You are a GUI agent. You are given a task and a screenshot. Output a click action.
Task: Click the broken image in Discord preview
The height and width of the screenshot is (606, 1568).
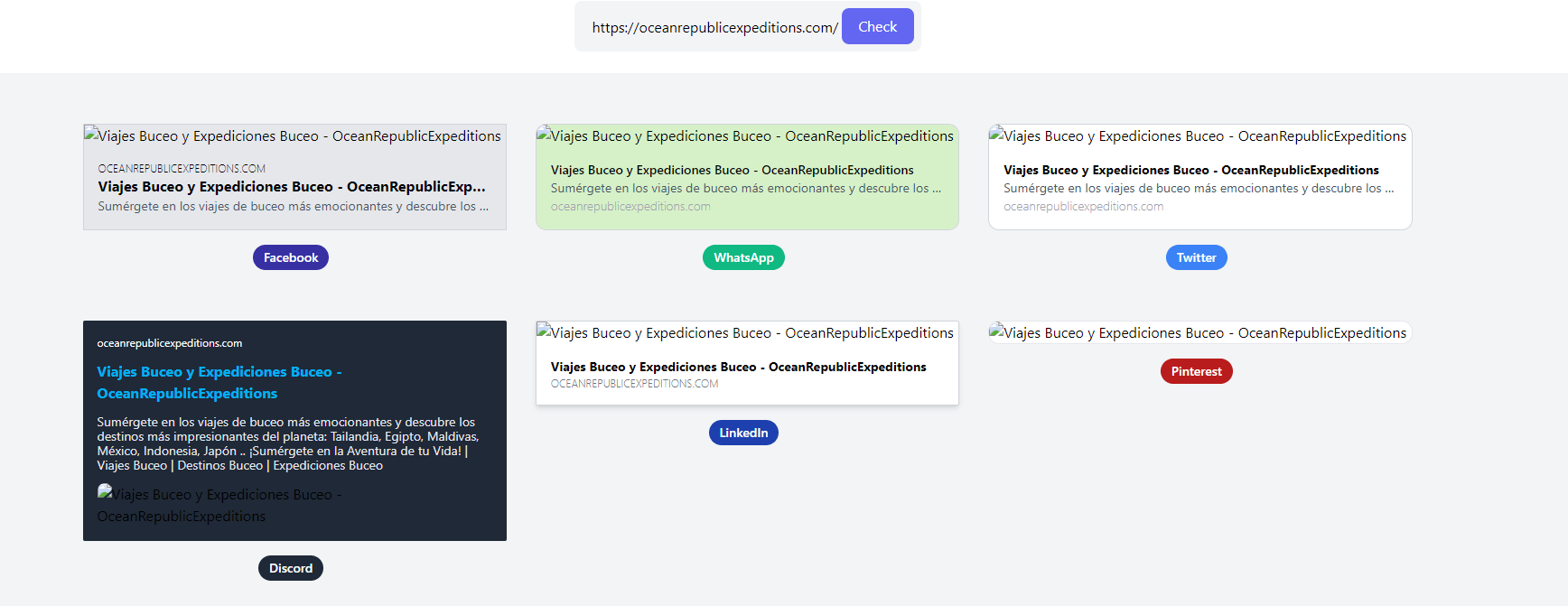point(219,505)
